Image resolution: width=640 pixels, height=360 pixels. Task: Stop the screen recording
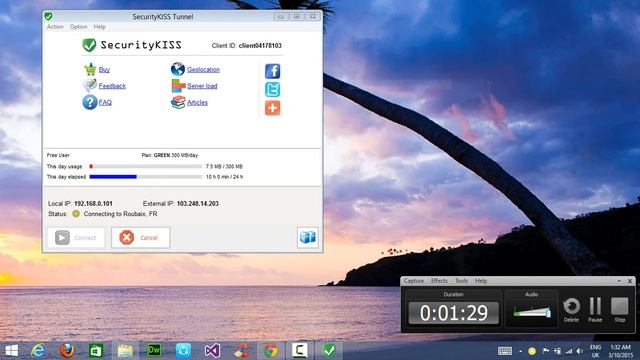pos(620,309)
